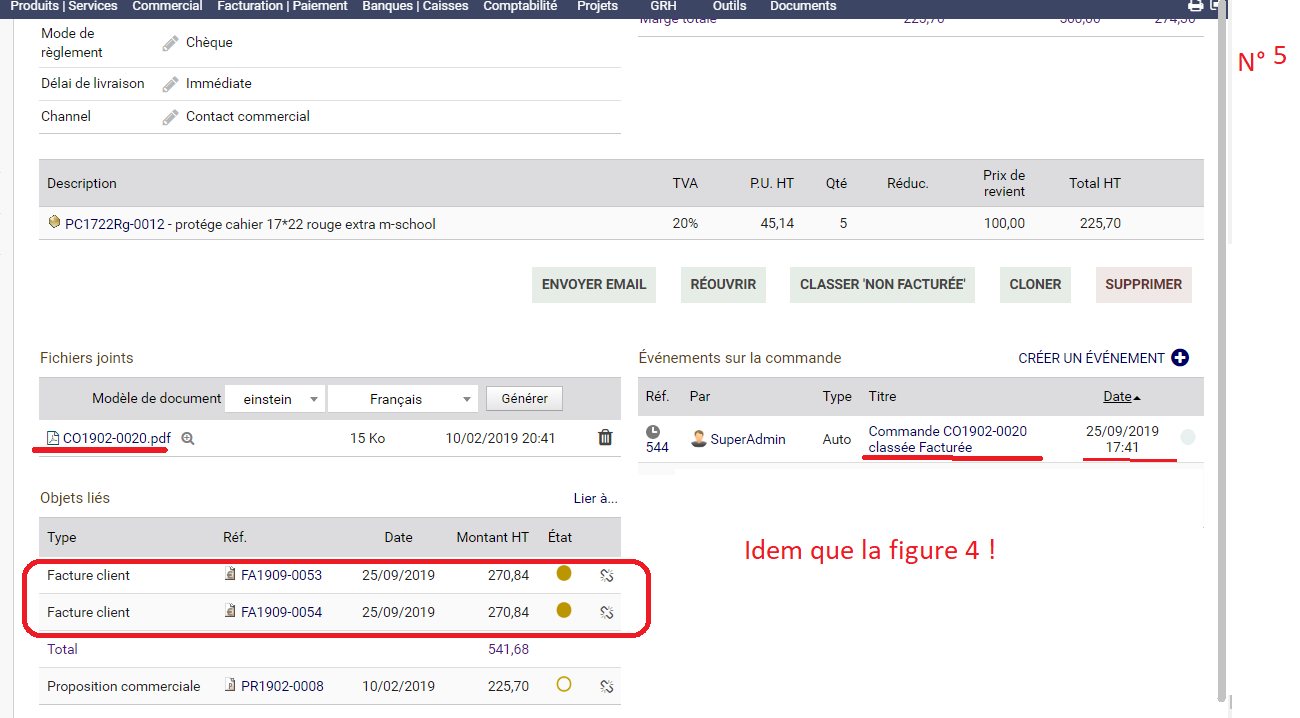This screenshot has width=1300, height=718.
Task: Click CRÉER UN ÉVÉNEMENT link
Action: [1091, 358]
